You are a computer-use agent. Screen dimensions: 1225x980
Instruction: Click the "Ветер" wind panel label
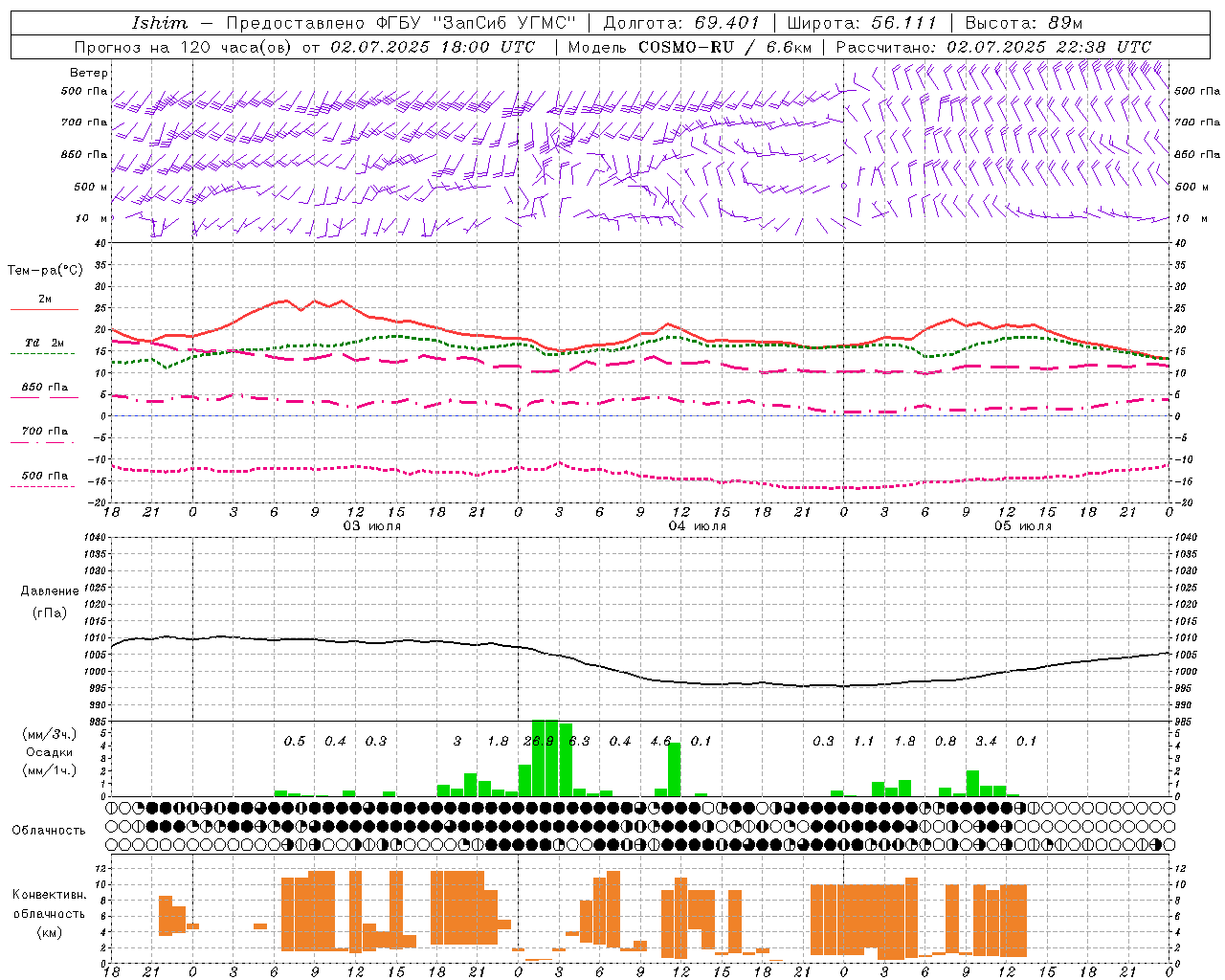89,73
